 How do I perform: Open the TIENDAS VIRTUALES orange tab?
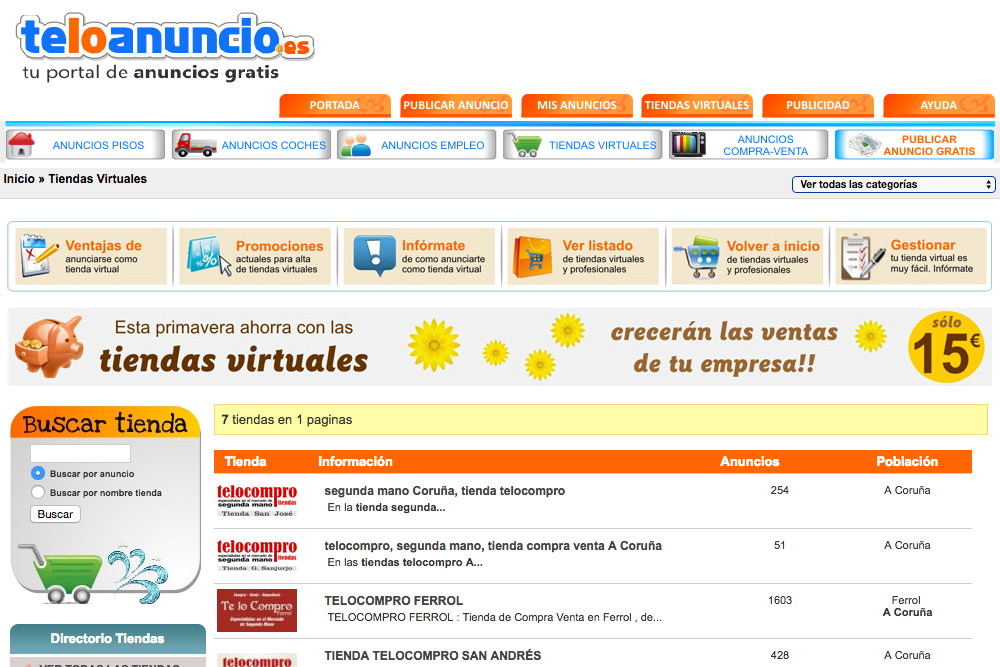(697, 105)
